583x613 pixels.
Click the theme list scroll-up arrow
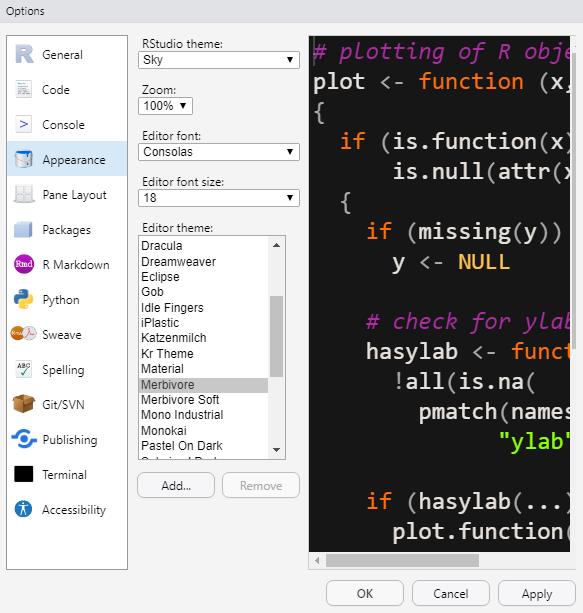(x=276, y=245)
